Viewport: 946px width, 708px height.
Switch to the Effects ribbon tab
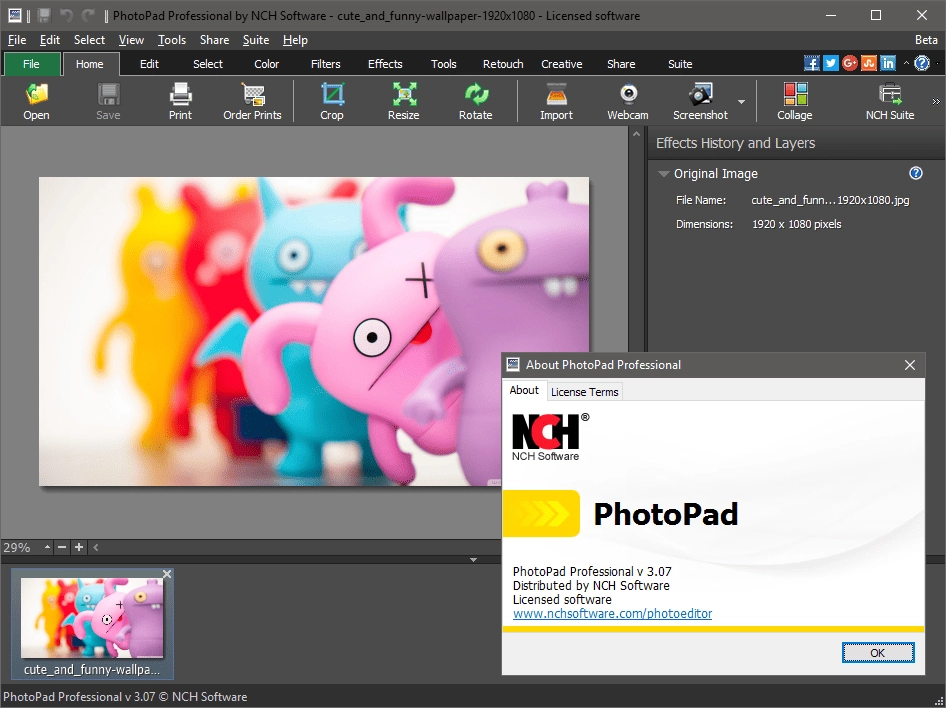click(385, 64)
